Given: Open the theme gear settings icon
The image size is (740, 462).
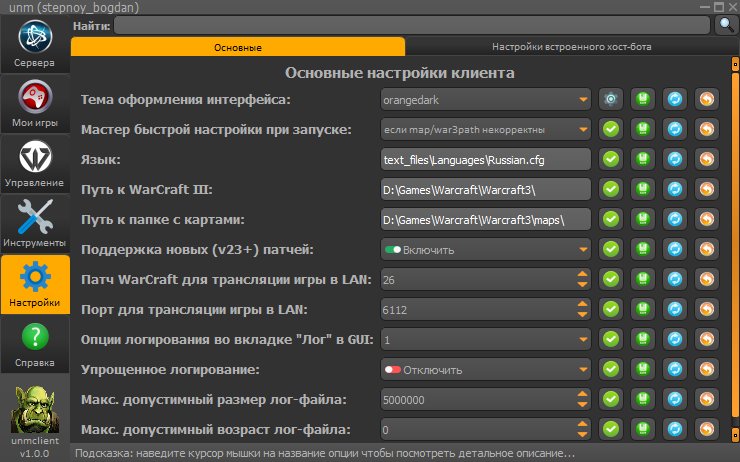Looking at the screenshot, I should (x=611, y=99).
